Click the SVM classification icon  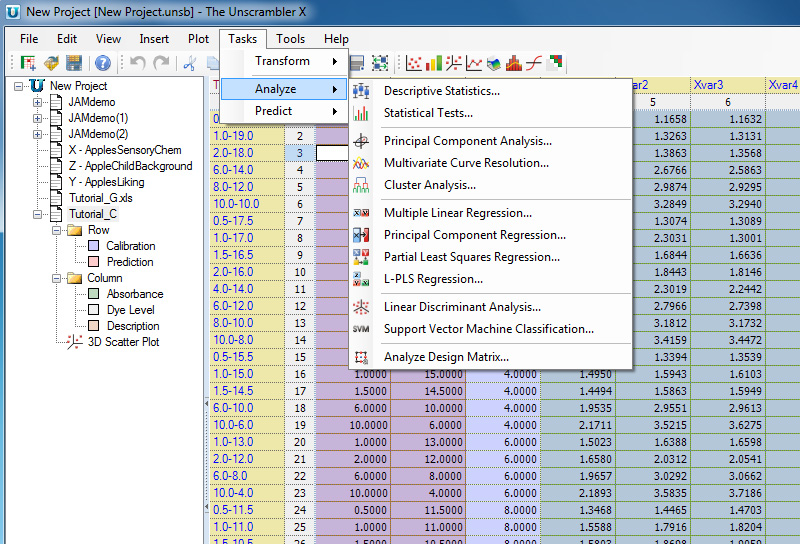[x=361, y=329]
